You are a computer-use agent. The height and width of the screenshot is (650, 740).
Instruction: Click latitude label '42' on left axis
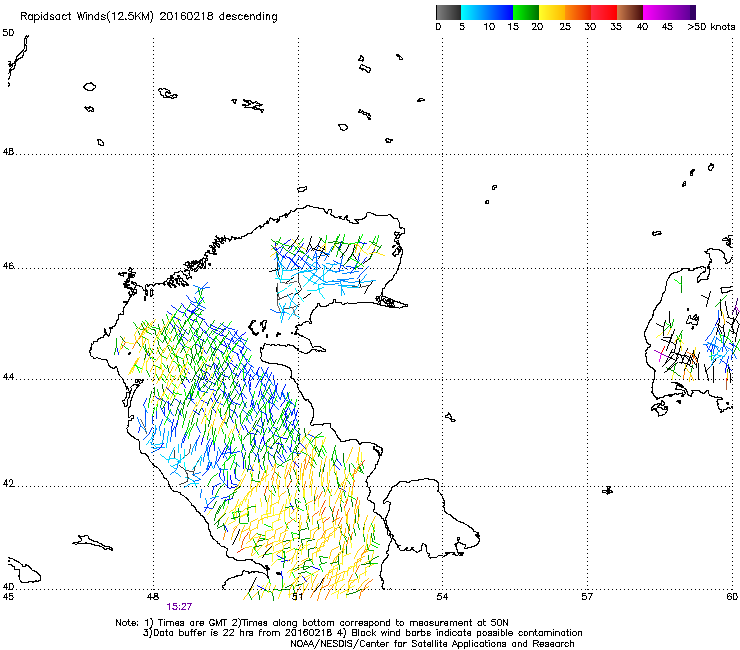click(8, 484)
